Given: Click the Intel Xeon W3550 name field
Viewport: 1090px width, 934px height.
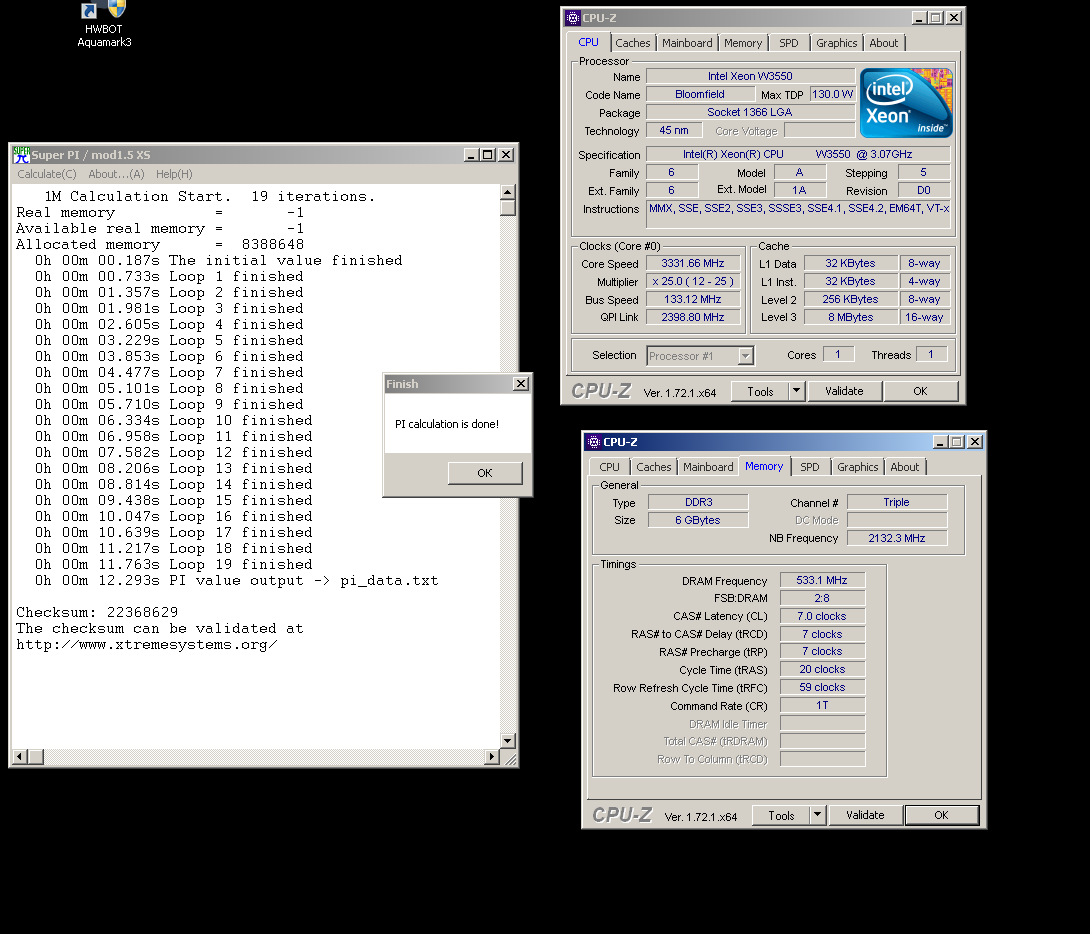Looking at the screenshot, I should pos(750,76).
